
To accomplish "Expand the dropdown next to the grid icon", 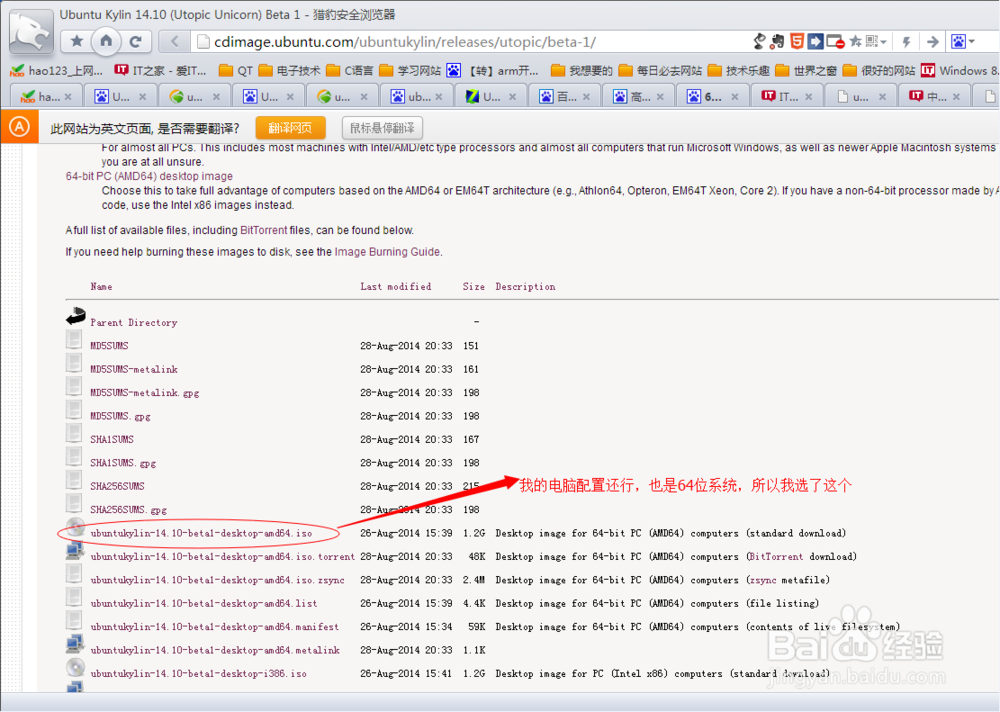I will point(883,41).
